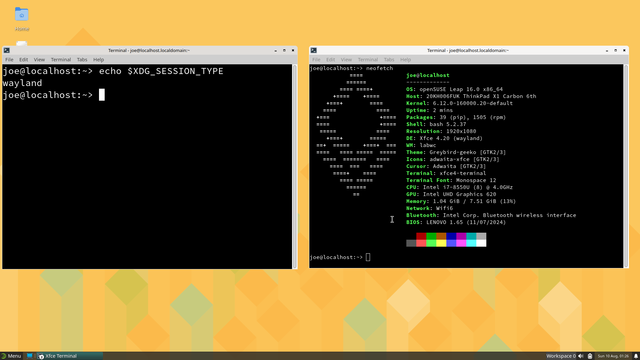The width and height of the screenshot is (640, 360).
Task: Open Terminal menu in the right terminal
Action: (x=368, y=60)
